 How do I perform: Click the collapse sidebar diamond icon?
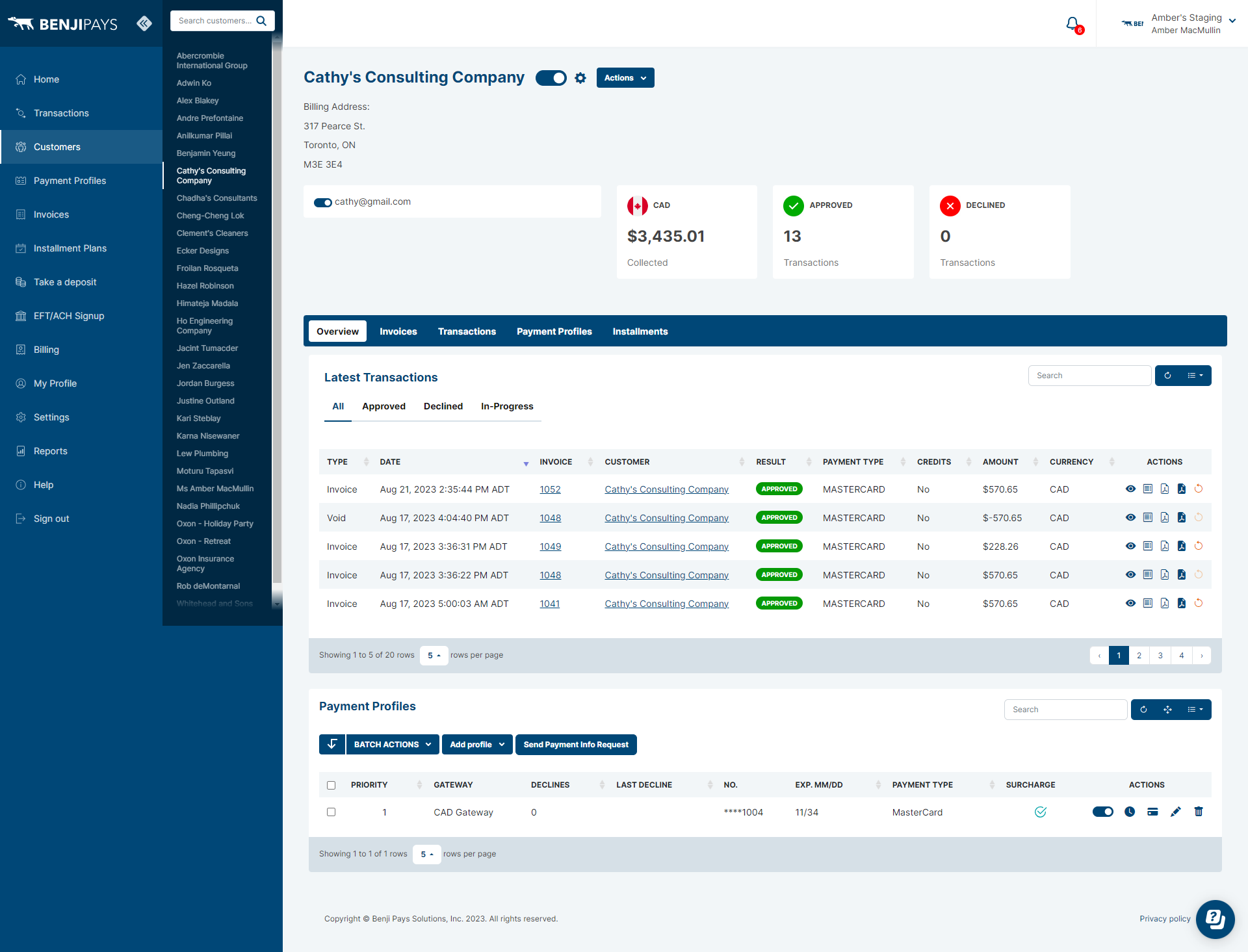tap(144, 24)
